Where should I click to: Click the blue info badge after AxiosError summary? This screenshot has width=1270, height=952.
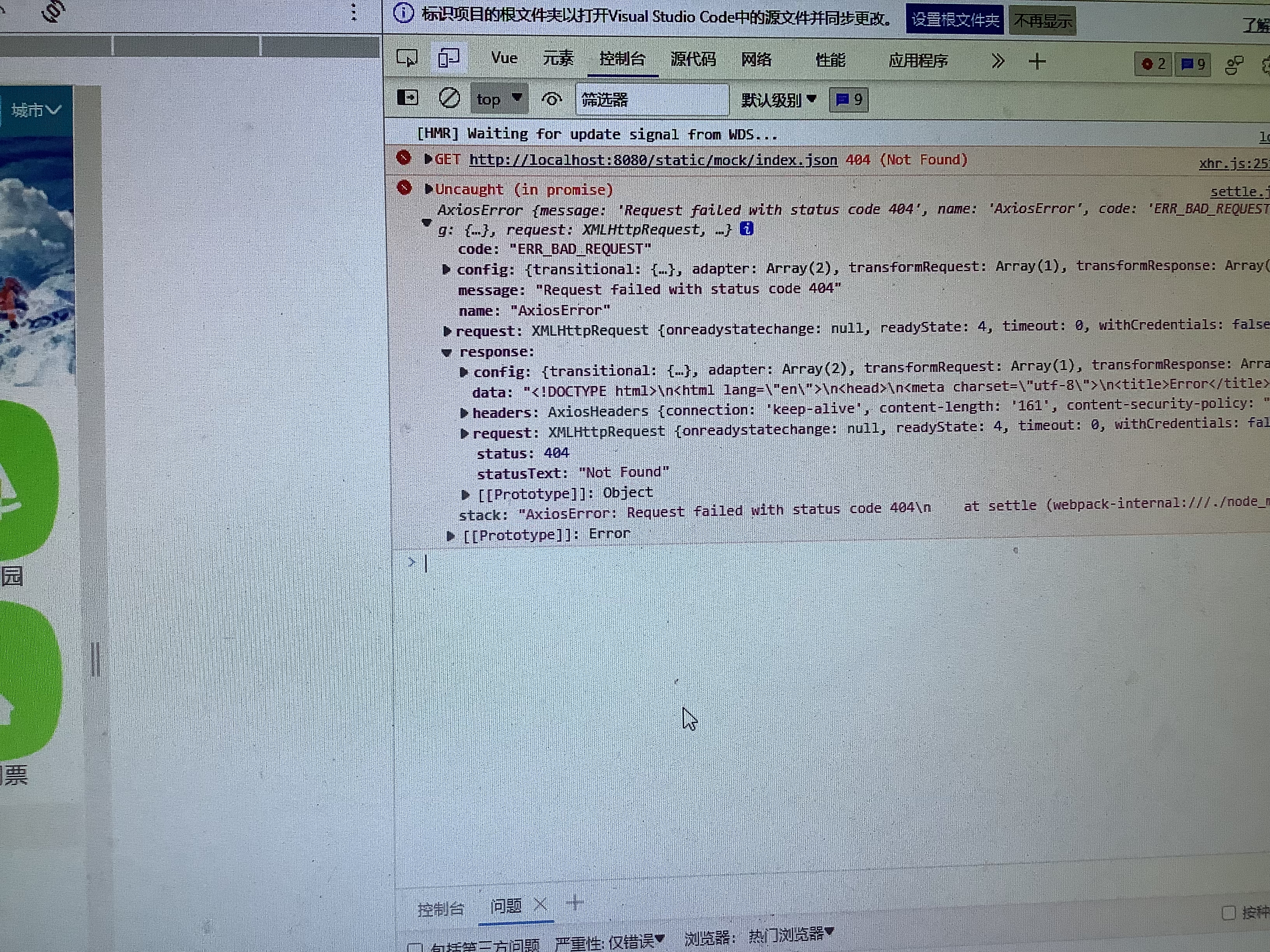pyautogui.click(x=746, y=229)
